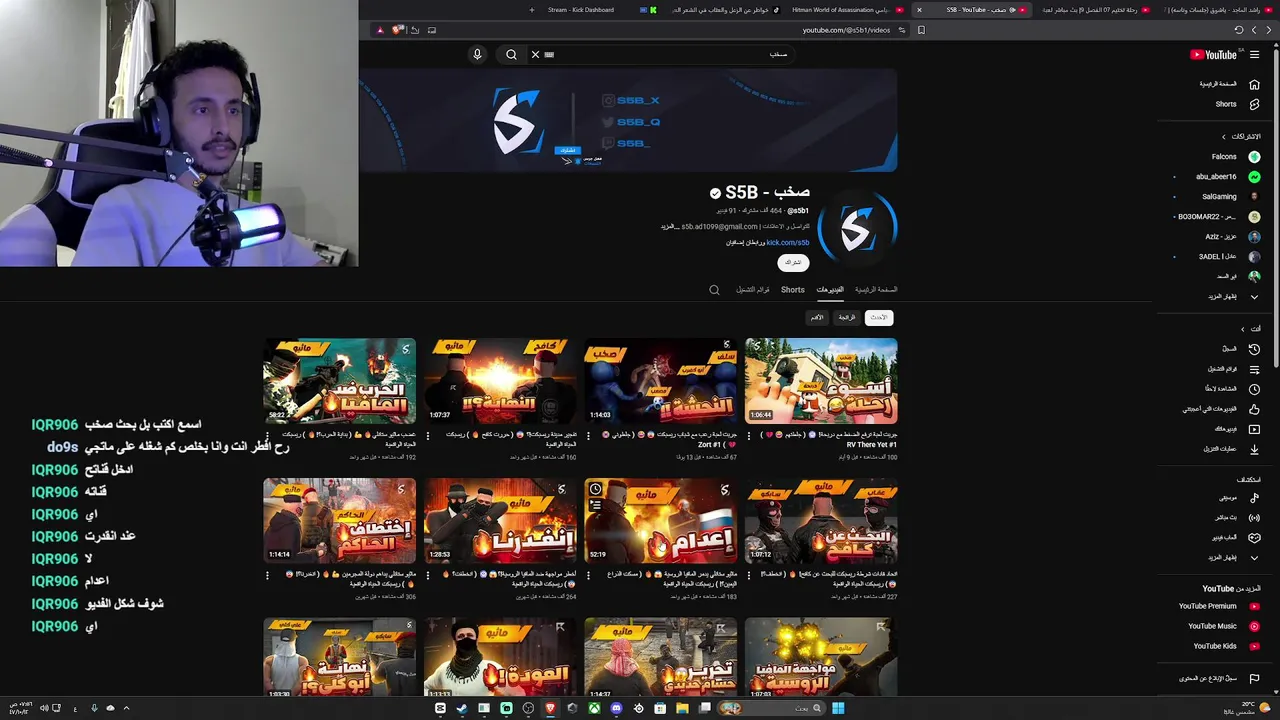The image size is (1280, 720).
Task: Open BO3OMAR22 channel subscription
Action: point(1218,217)
